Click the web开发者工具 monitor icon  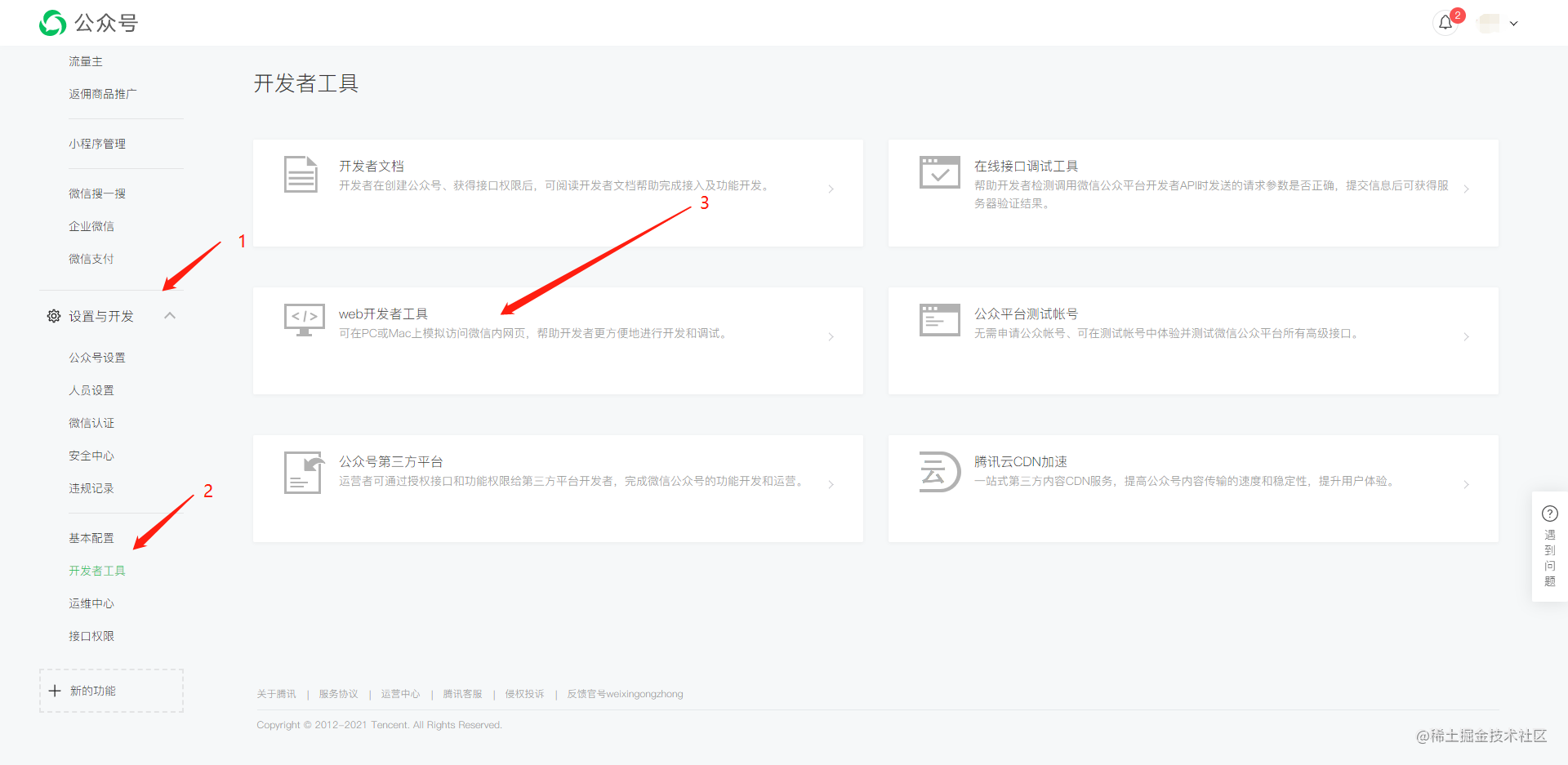tap(305, 319)
